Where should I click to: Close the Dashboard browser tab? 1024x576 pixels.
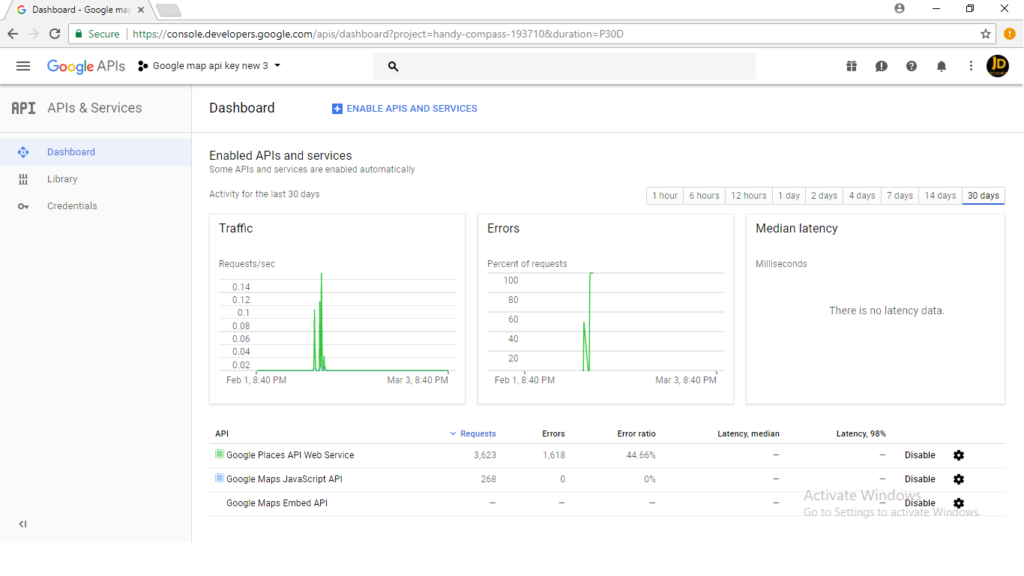click(141, 10)
